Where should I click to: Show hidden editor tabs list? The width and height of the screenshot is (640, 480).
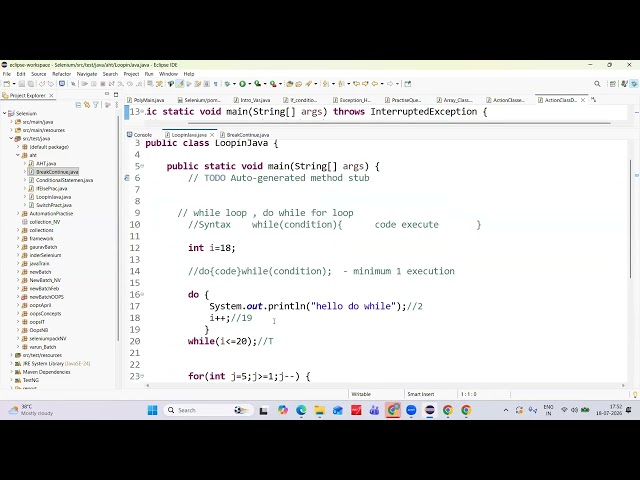coord(593,100)
